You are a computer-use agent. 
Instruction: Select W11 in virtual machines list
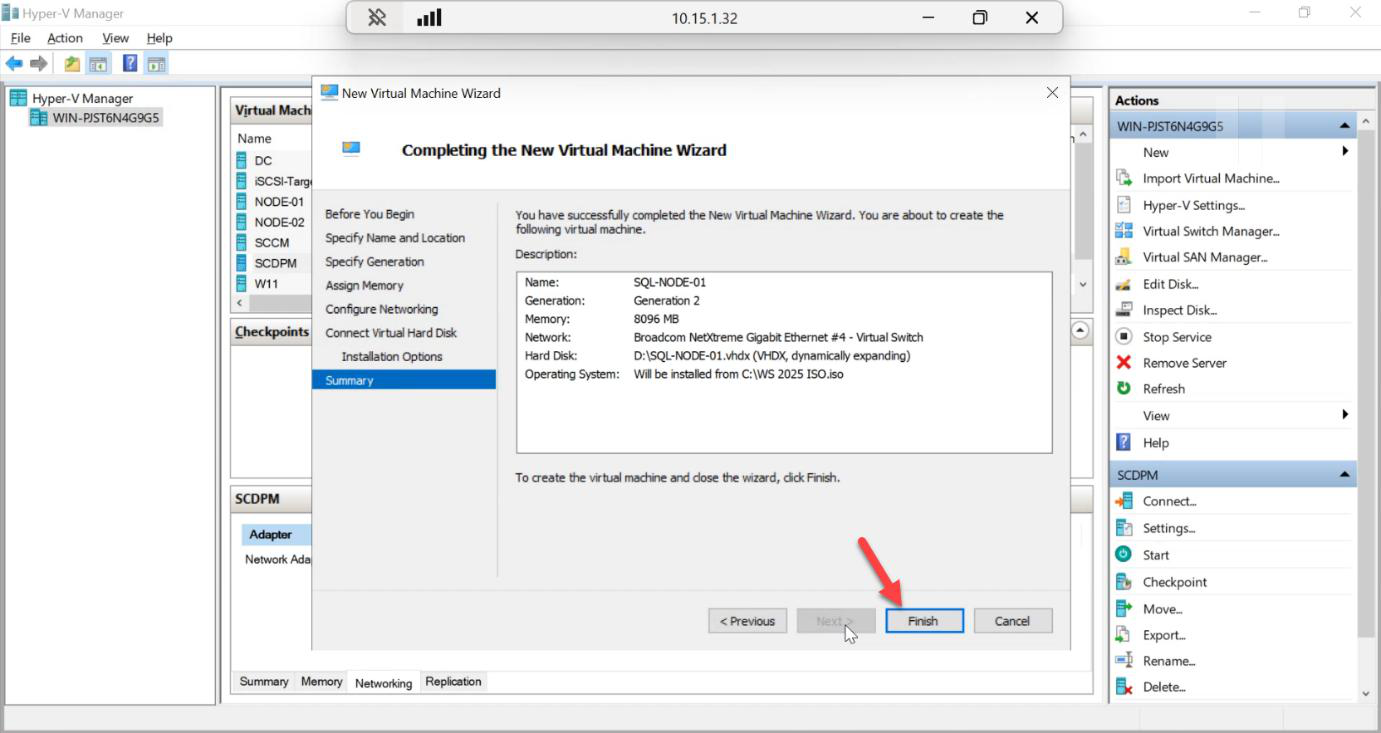point(266,283)
